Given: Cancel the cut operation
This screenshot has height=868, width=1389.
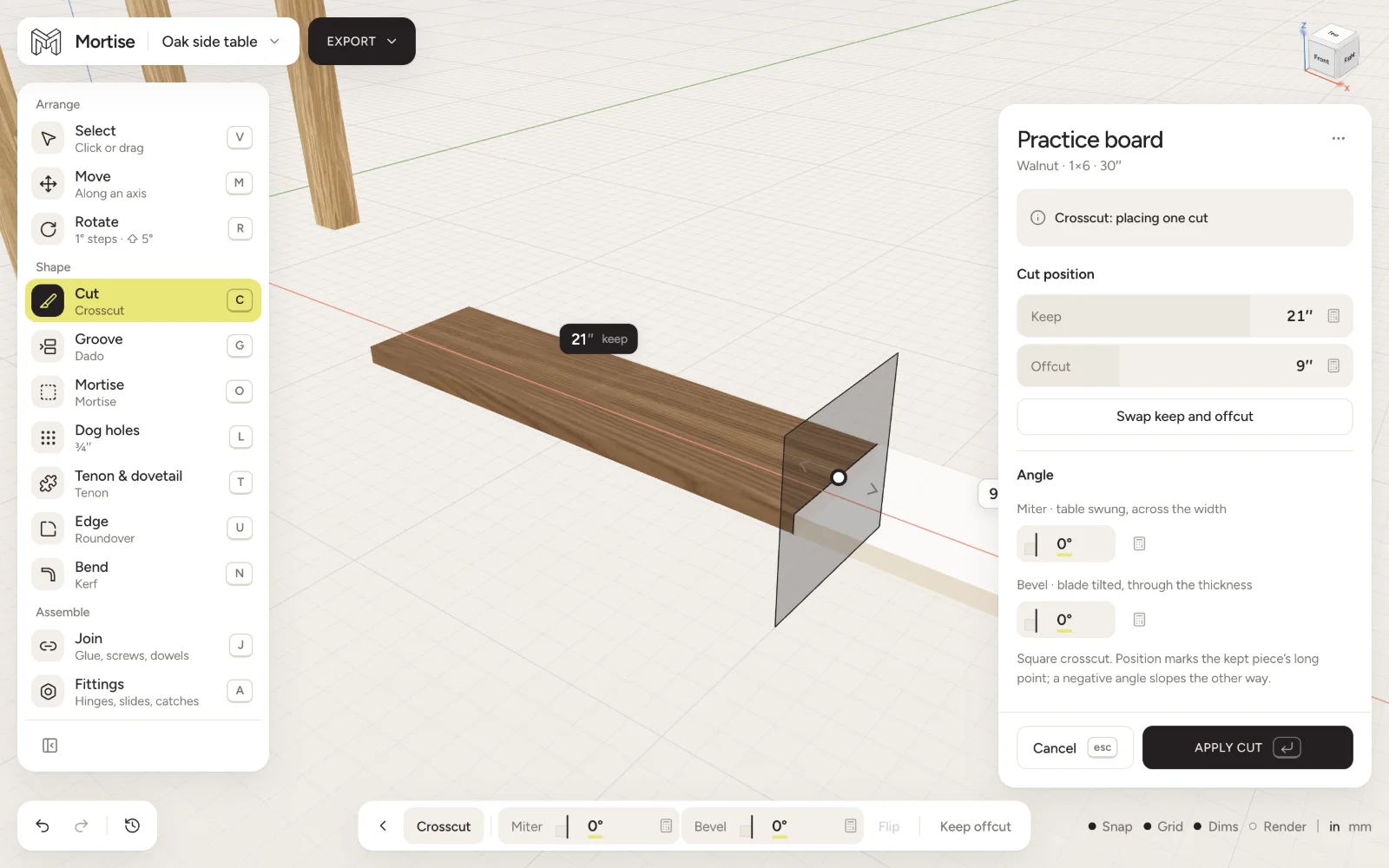Looking at the screenshot, I should [1075, 747].
